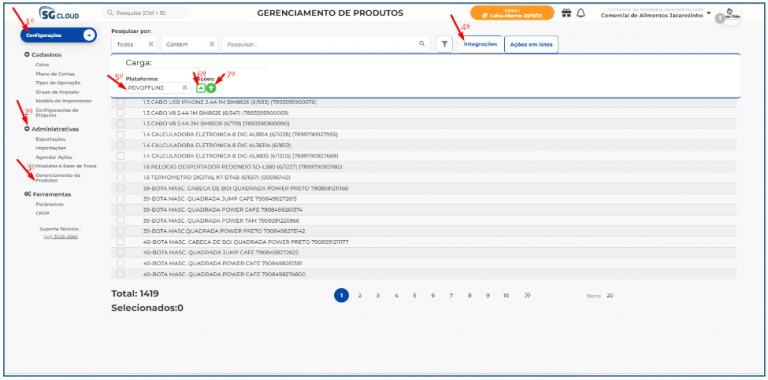
Task: Open Importações menu item
Action: [50, 148]
